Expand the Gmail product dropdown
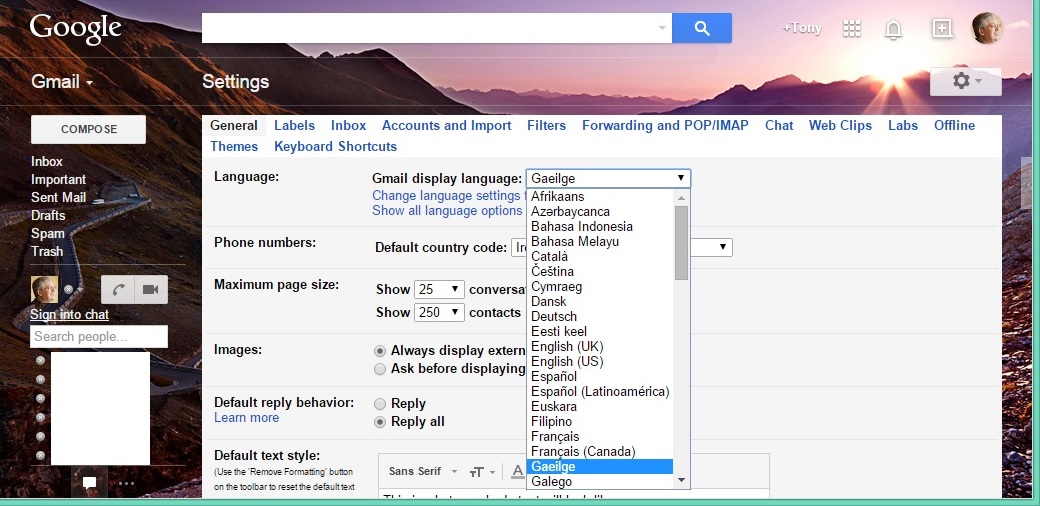Screen dimensions: 1040x506 click(62, 82)
